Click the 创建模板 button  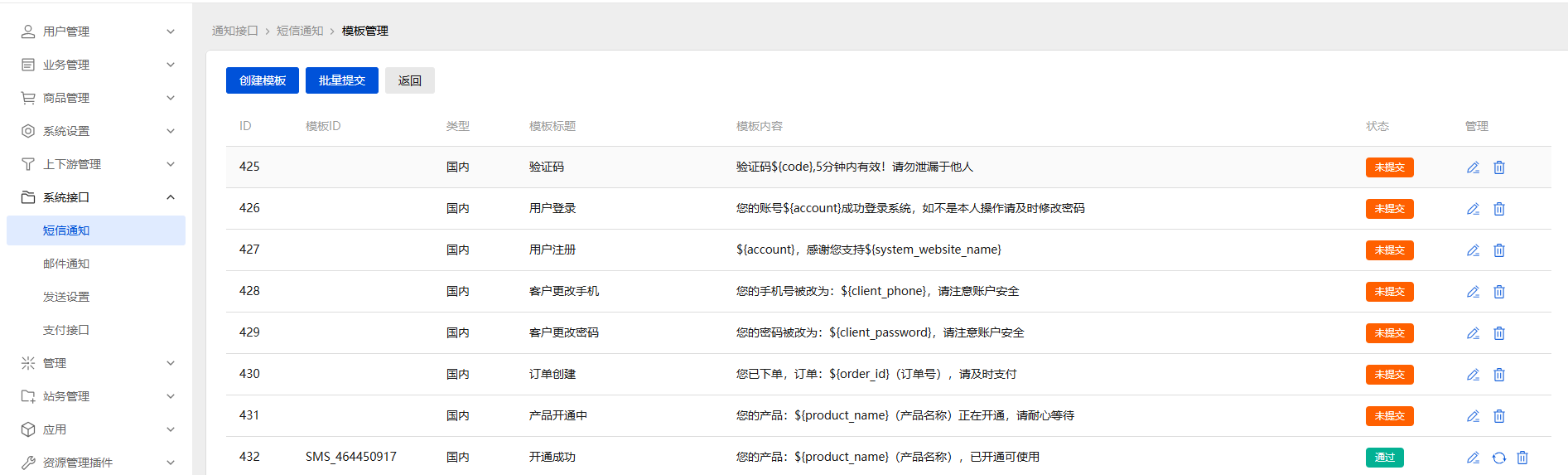[263, 80]
